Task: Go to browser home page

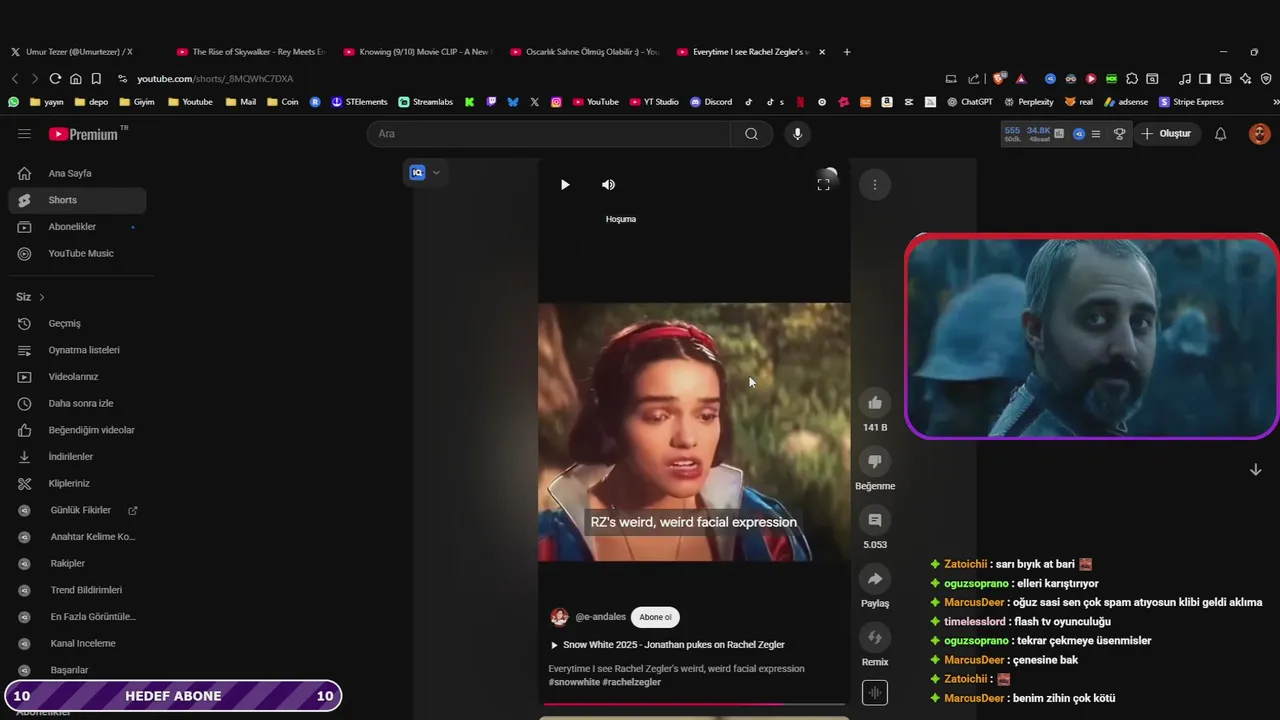Action: click(x=75, y=79)
